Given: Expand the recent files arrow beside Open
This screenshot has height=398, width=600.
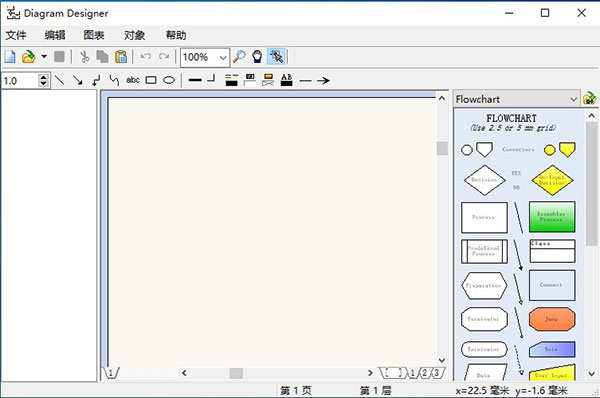Looking at the screenshot, I should coord(44,57).
